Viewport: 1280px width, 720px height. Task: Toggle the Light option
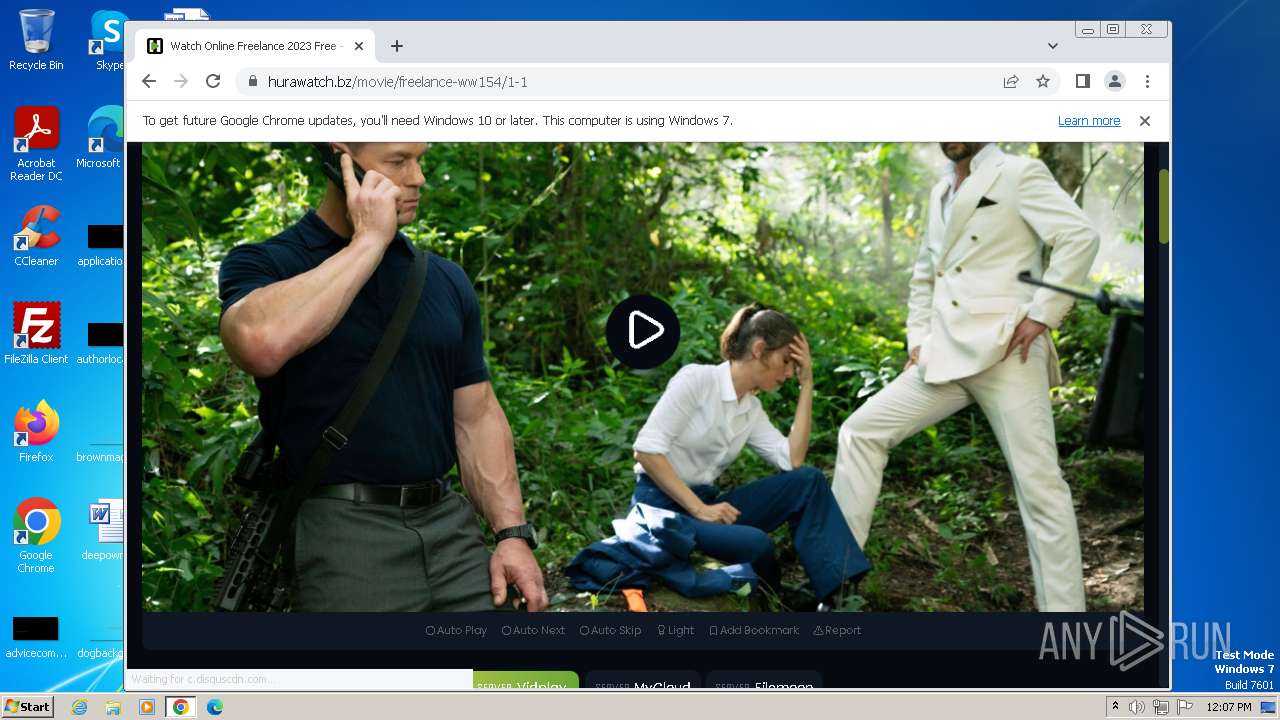click(x=675, y=631)
